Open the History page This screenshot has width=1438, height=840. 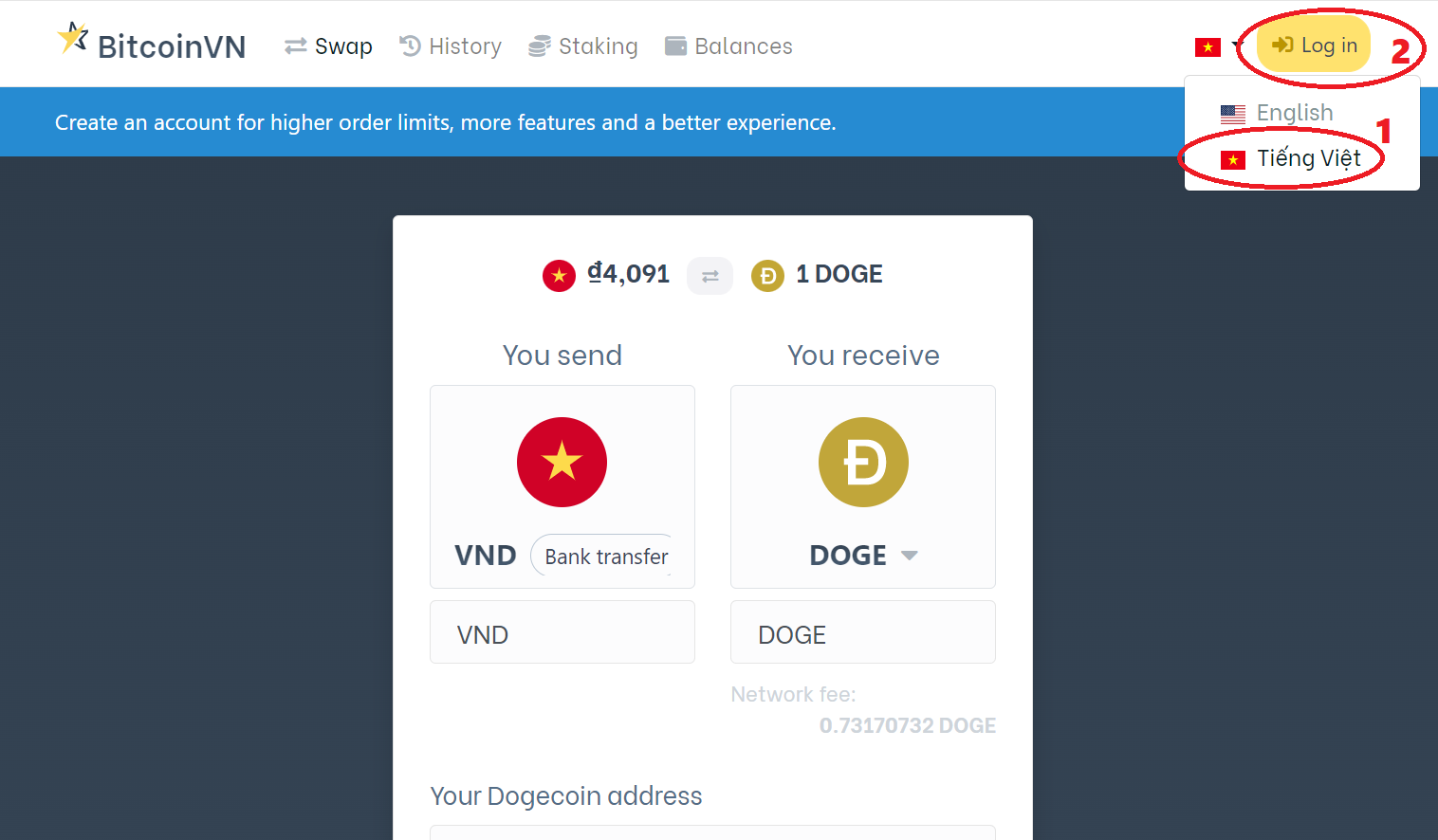451,46
